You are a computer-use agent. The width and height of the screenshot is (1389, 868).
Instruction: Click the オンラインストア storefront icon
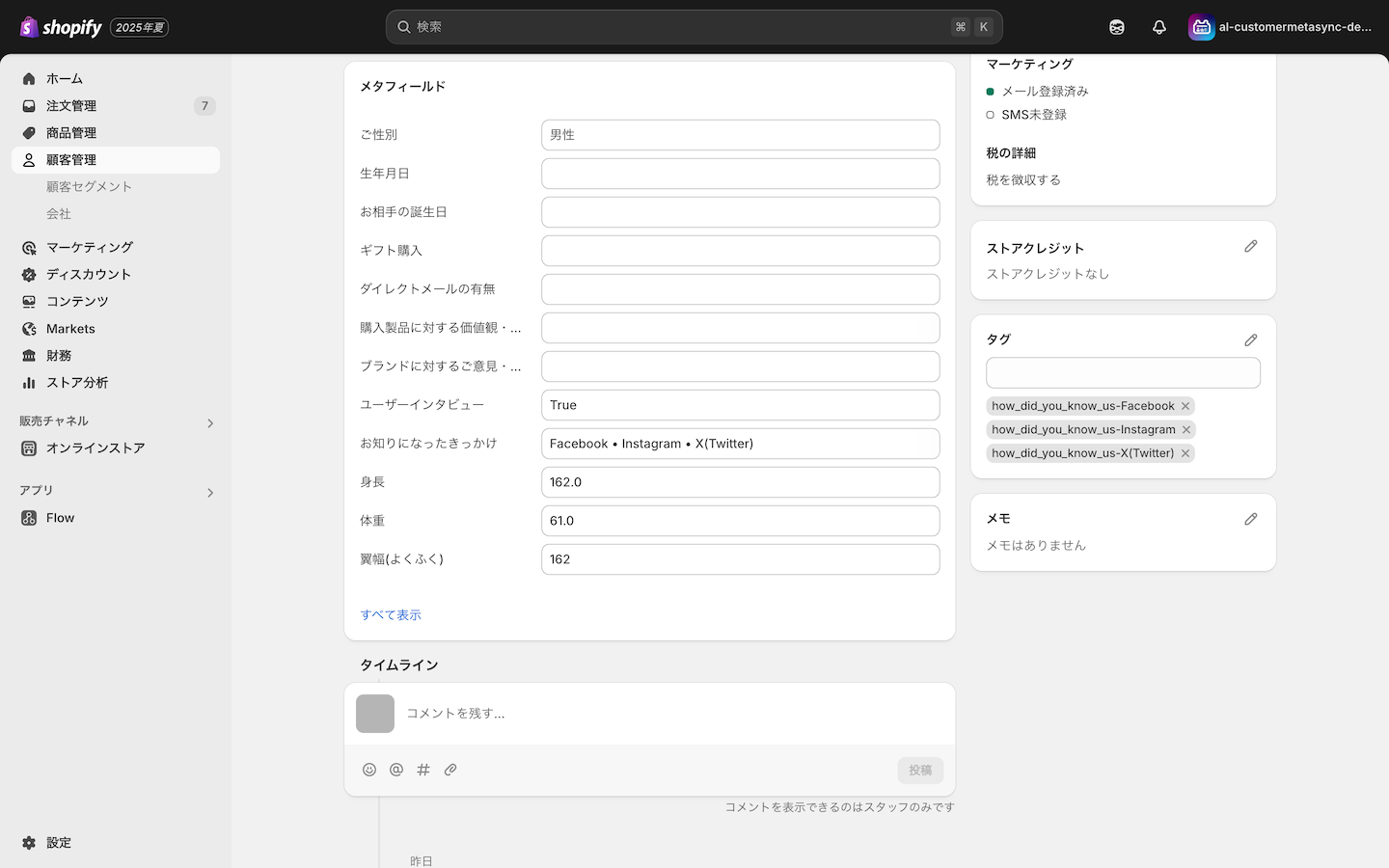[29, 448]
